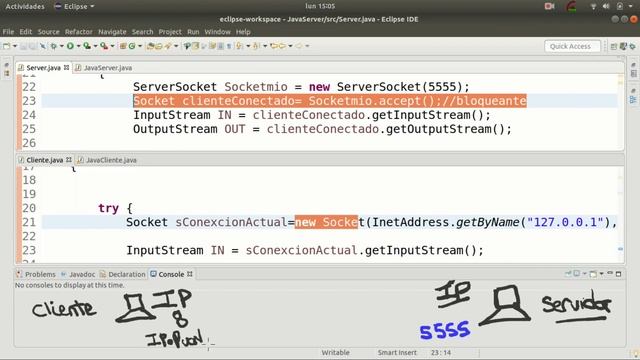Click the Search flashlight toolbar icon
Image resolution: width=640 pixels, height=360 pixels.
pyautogui.click(x=168, y=46)
